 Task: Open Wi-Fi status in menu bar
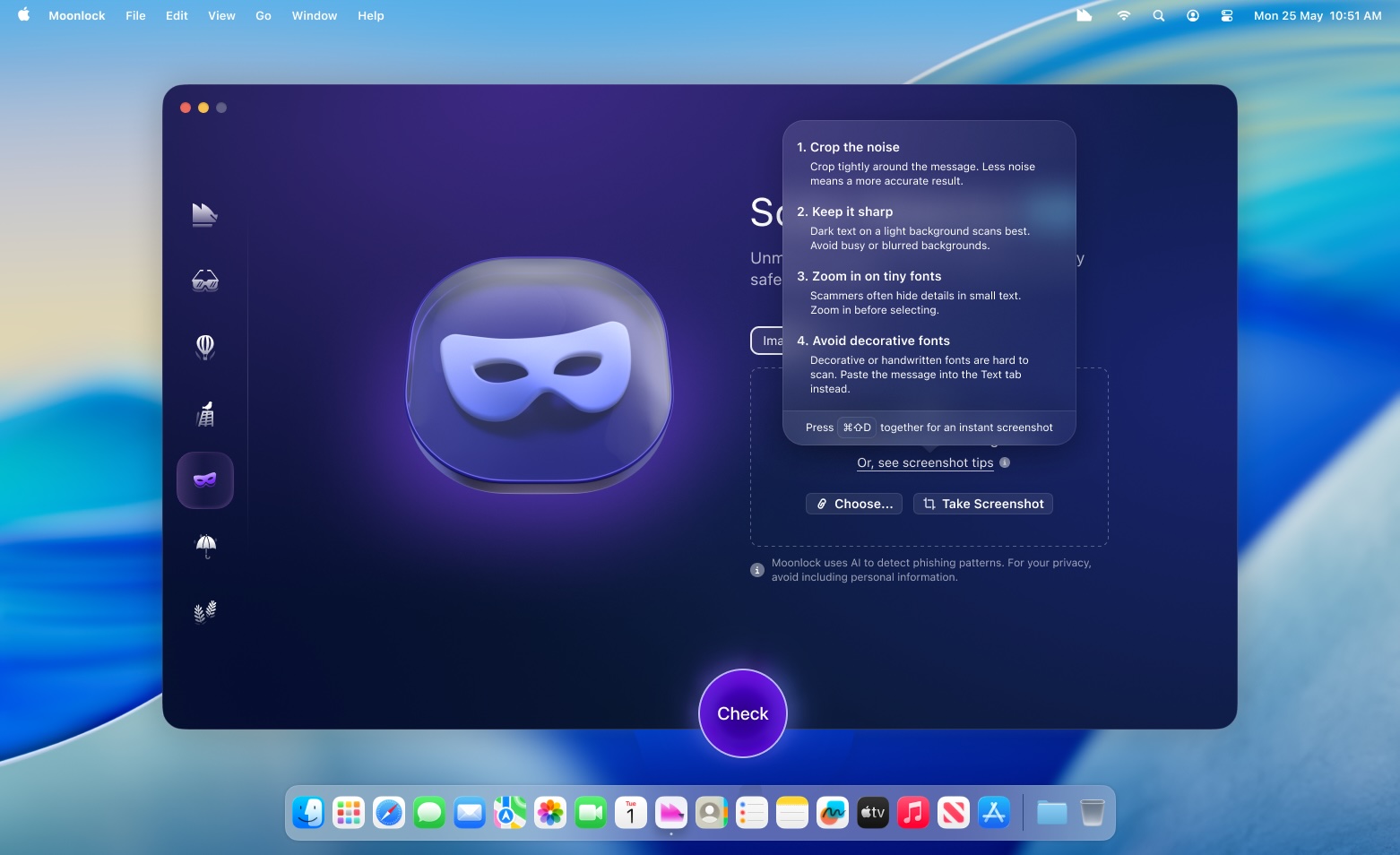(1123, 15)
